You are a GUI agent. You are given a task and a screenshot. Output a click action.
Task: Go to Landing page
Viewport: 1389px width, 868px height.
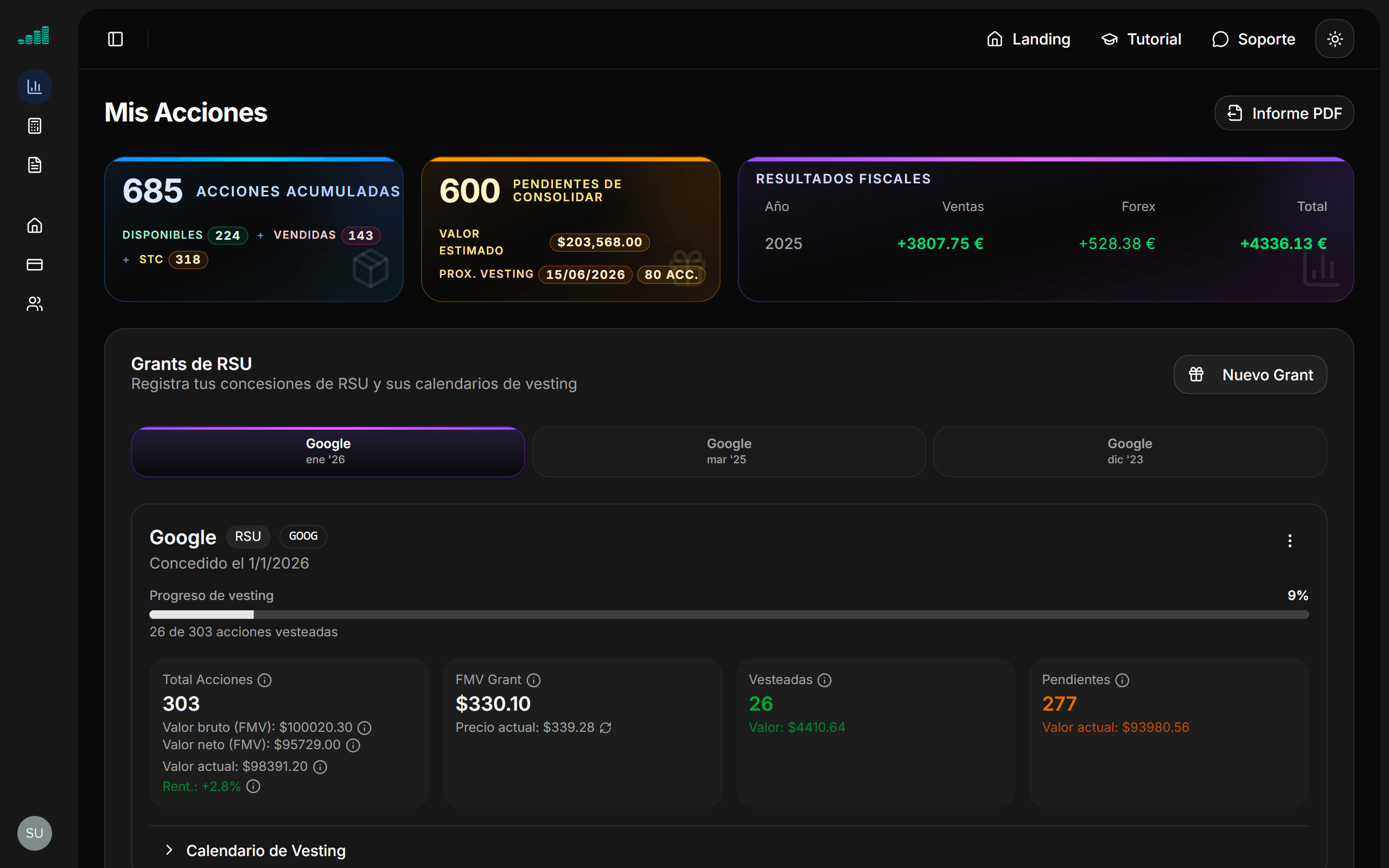point(1028,39)
